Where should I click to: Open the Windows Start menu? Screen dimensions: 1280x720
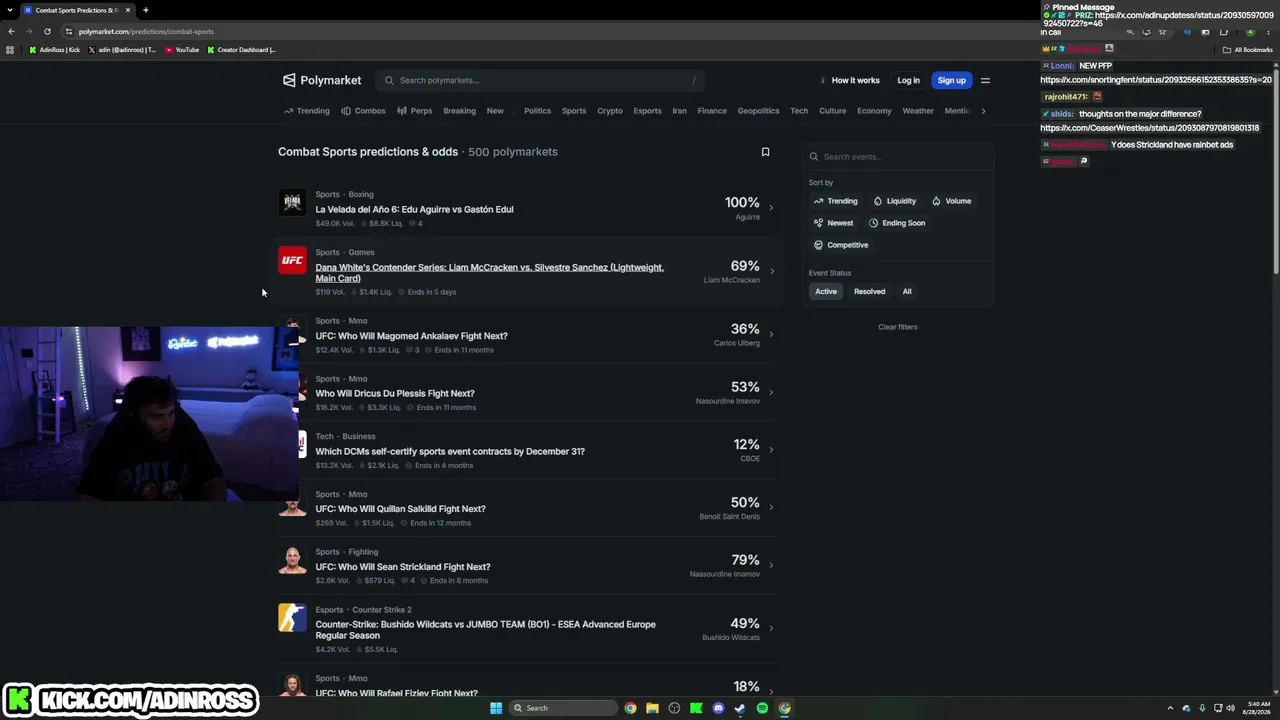click(496, 708)
